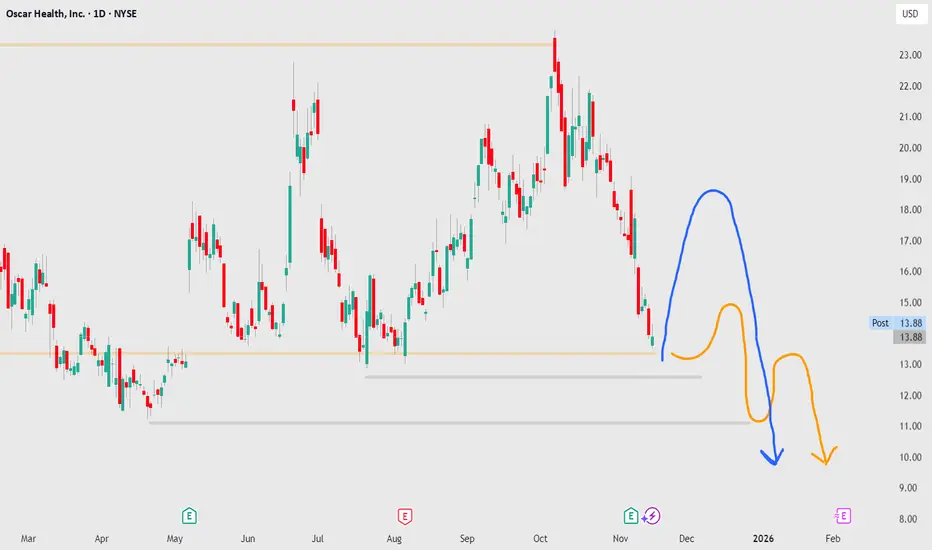Click the 9.00 price axis label
Viewport: 932px width, 550px height.
[x=908, y=488]
